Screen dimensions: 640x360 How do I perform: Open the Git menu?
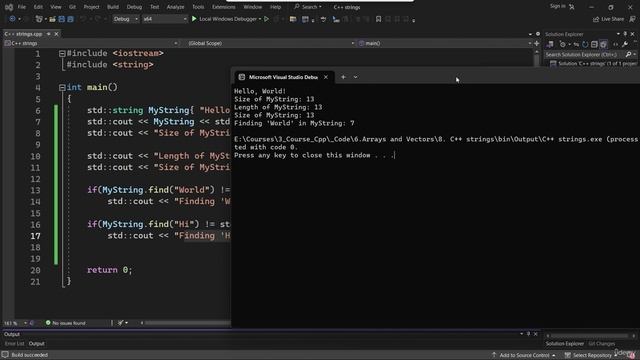(72, 7)
